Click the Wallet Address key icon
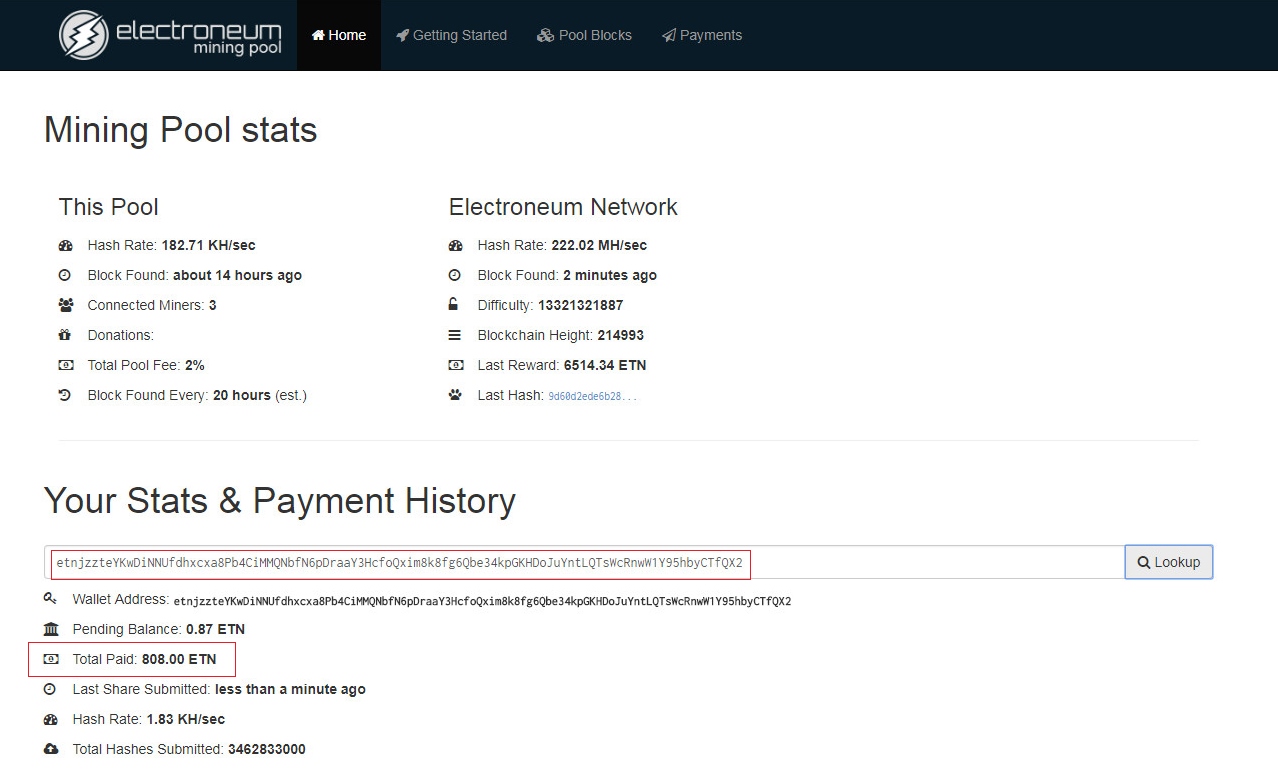 click(x=50, y=599)
